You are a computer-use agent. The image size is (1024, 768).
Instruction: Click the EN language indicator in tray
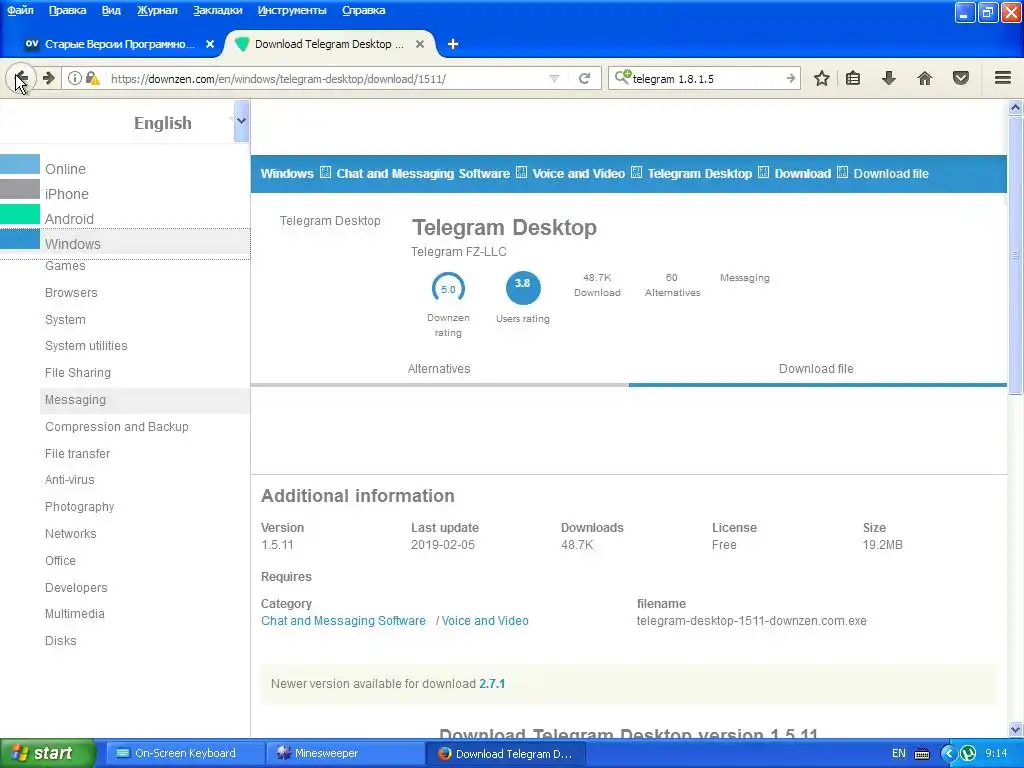[x=899, y=753]
